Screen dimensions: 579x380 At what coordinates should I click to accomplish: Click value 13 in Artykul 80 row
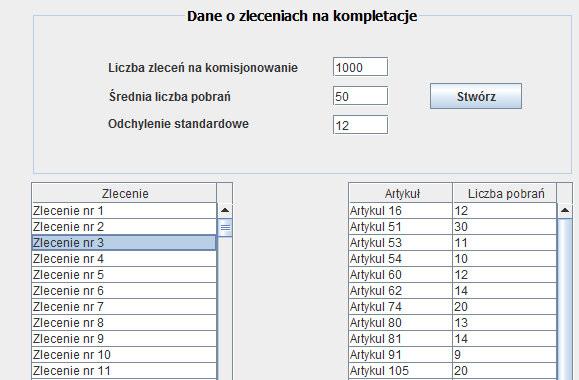coord(504,322)
